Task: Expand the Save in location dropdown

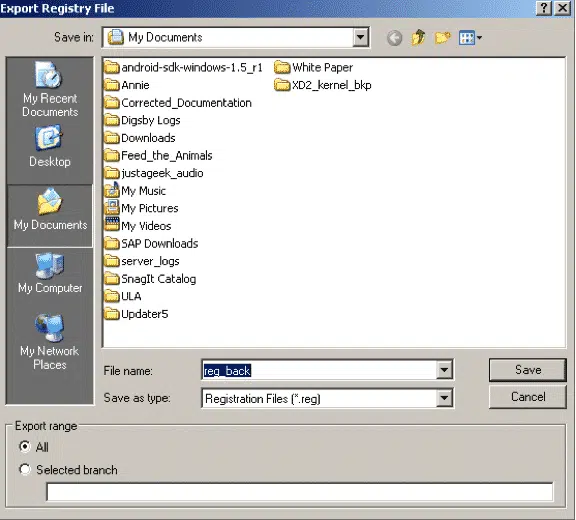Action: click(x=360, y=37)
